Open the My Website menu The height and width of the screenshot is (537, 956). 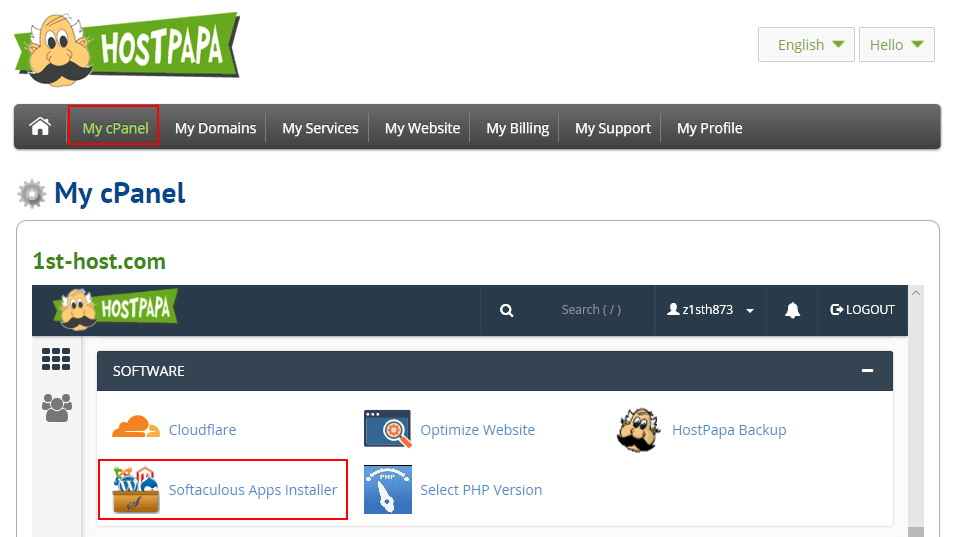[x=422, y=128]
